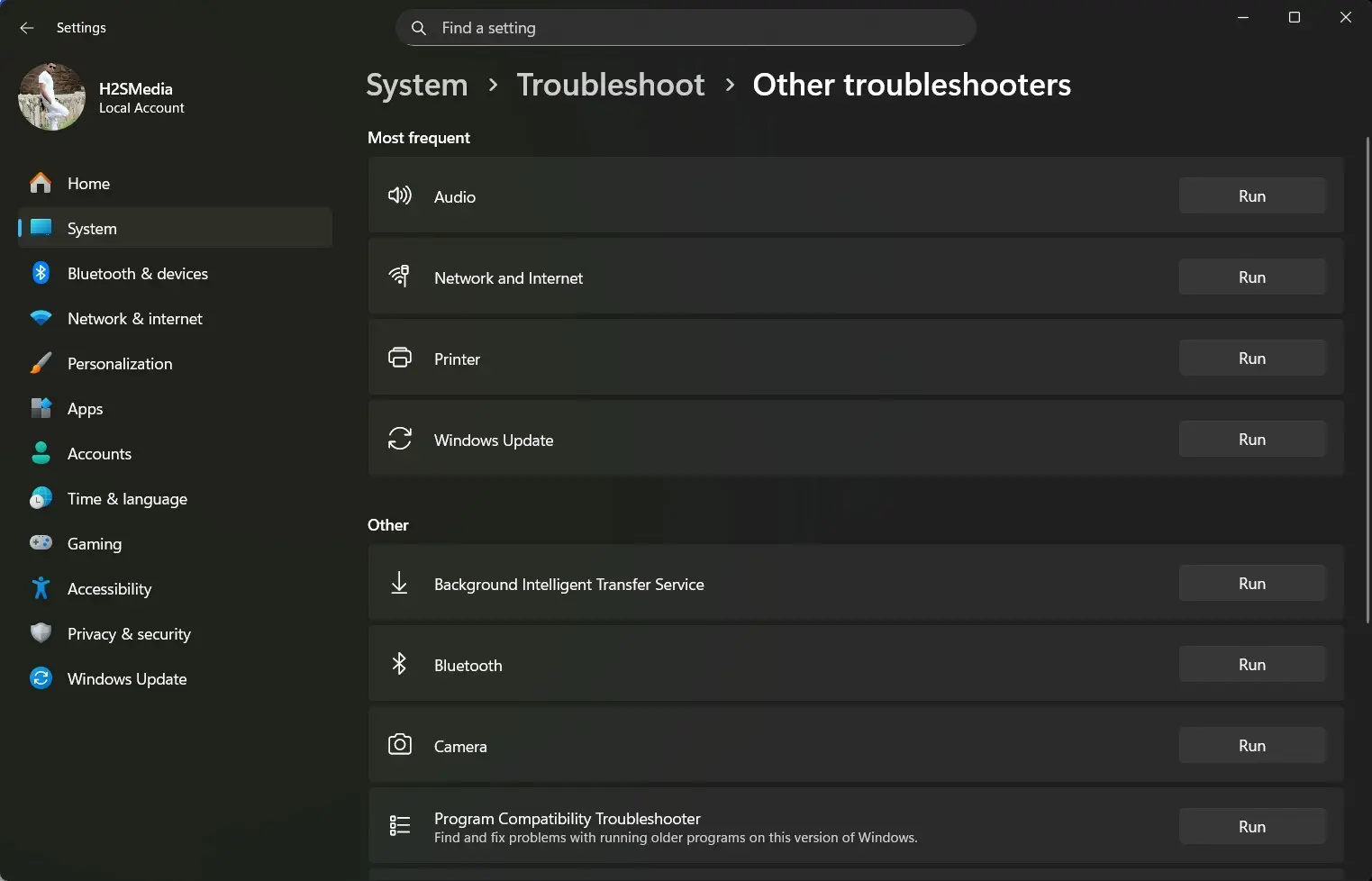Click the vertical scrollbar on the right

pyautogui.click(x=1367, y=378)
